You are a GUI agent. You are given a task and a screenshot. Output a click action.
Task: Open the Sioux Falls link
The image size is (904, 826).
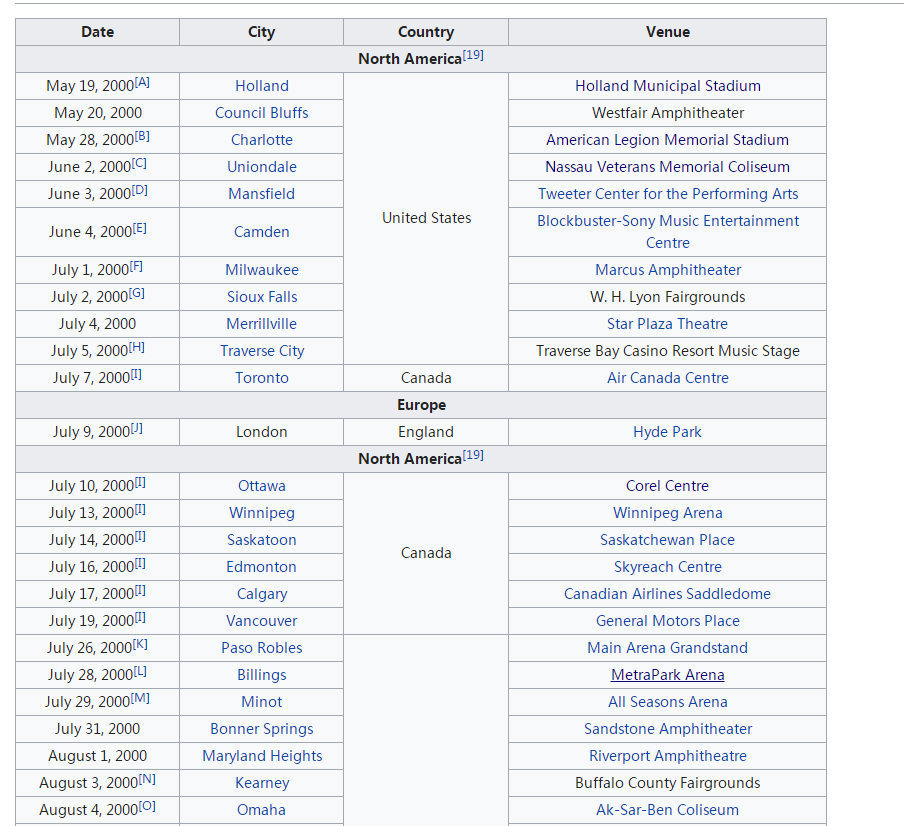tap(262, 297)
